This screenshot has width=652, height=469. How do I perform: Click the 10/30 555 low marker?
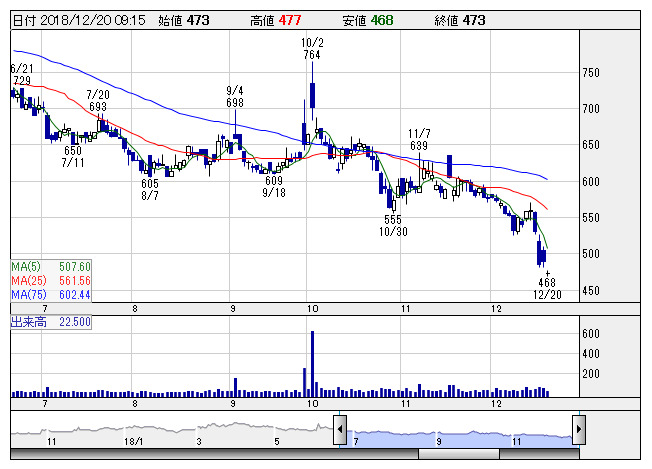coord(391,225)
